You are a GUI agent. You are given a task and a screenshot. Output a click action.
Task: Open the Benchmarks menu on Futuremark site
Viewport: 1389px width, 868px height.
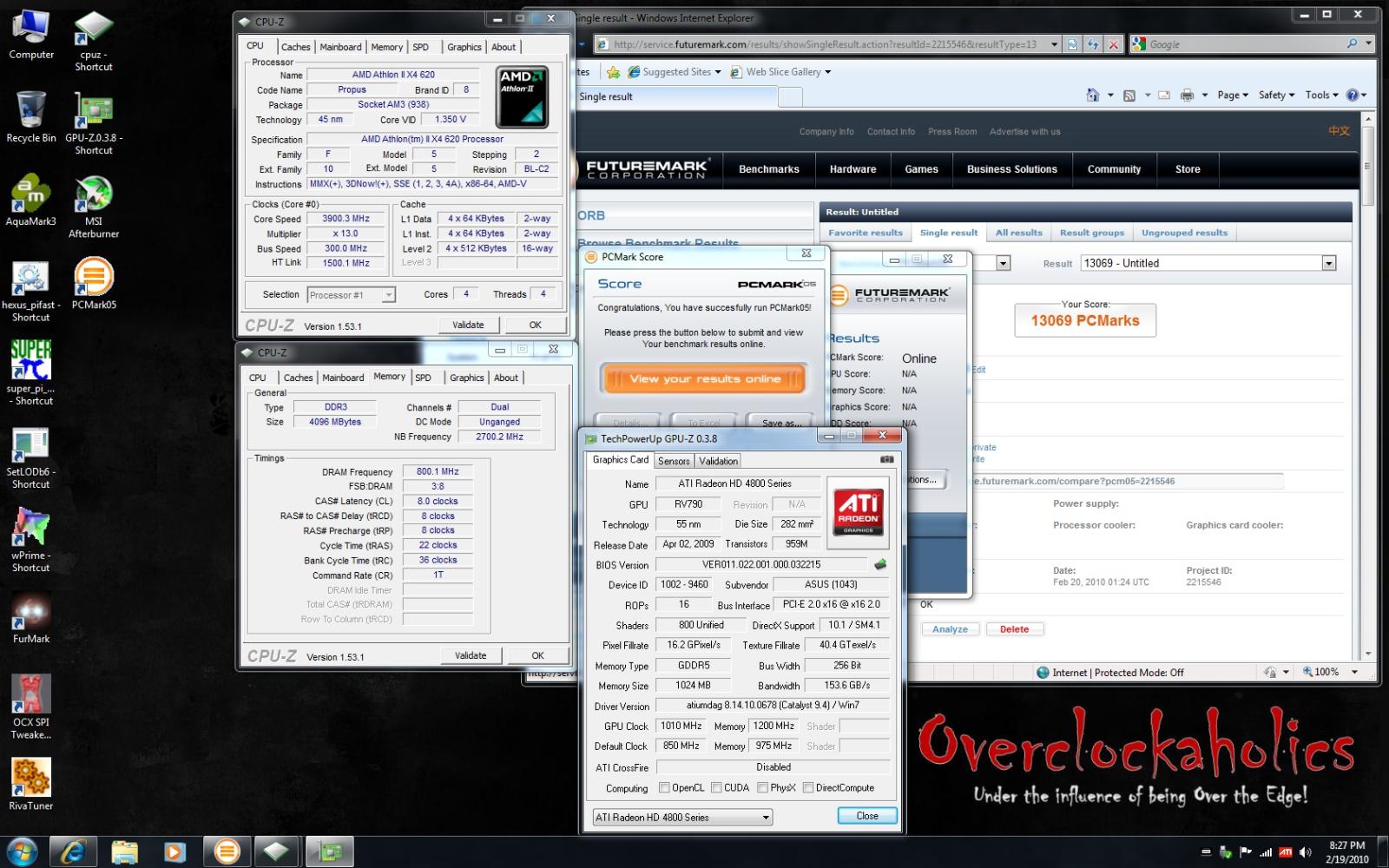point(768,169)
